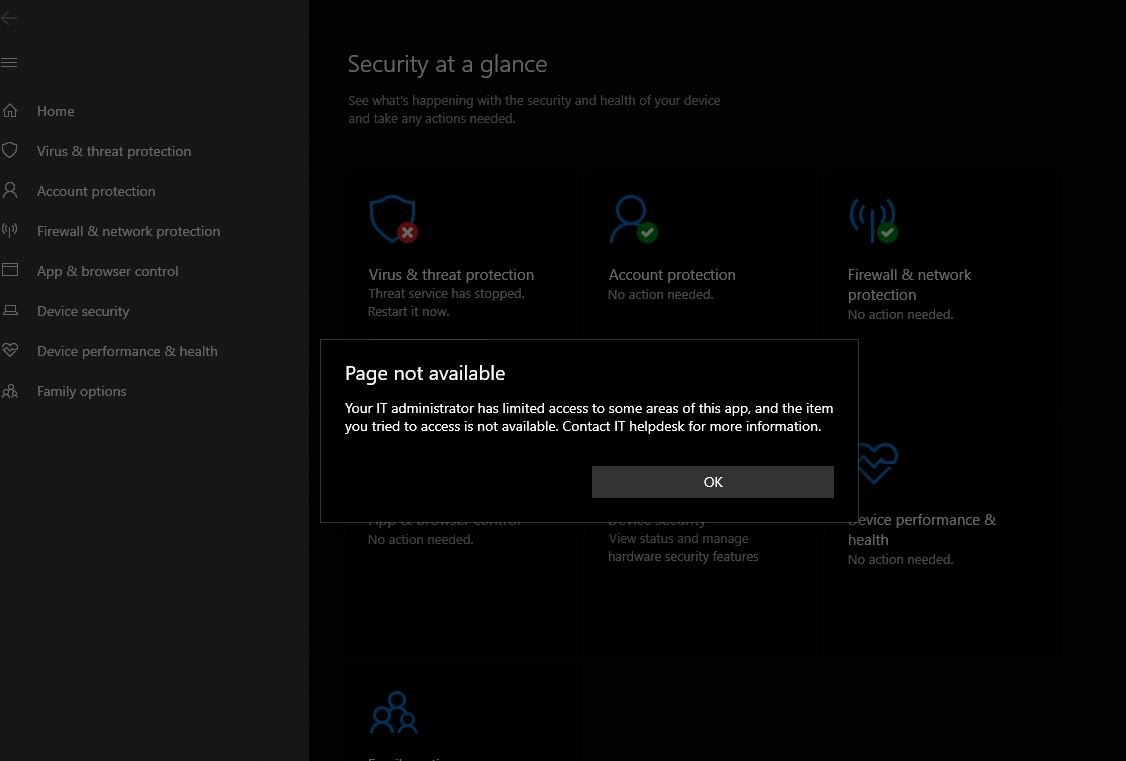Click Restart it now link
The image size is (1126, 761).
409,312
